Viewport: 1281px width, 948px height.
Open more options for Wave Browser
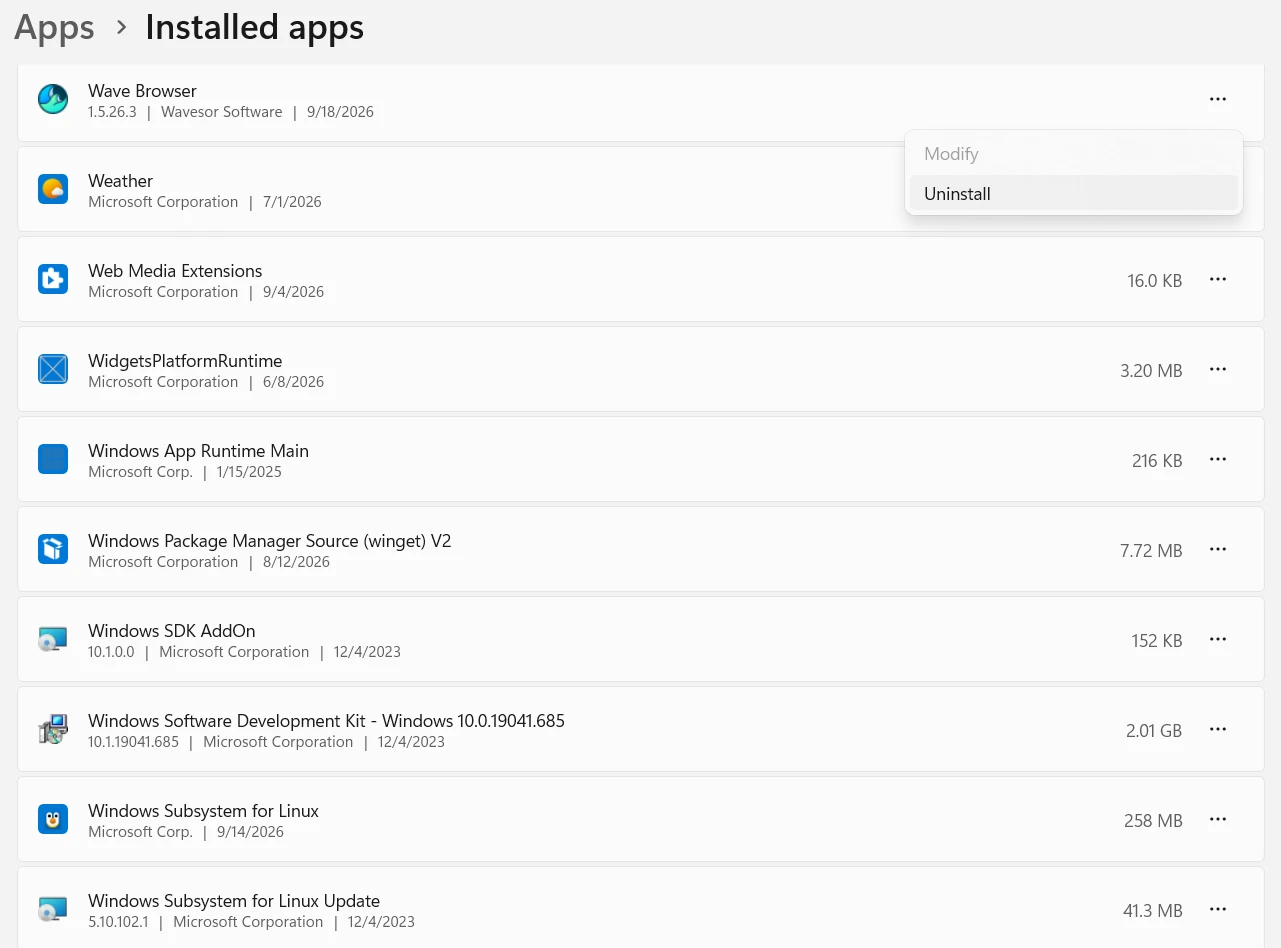point(1217,99)
